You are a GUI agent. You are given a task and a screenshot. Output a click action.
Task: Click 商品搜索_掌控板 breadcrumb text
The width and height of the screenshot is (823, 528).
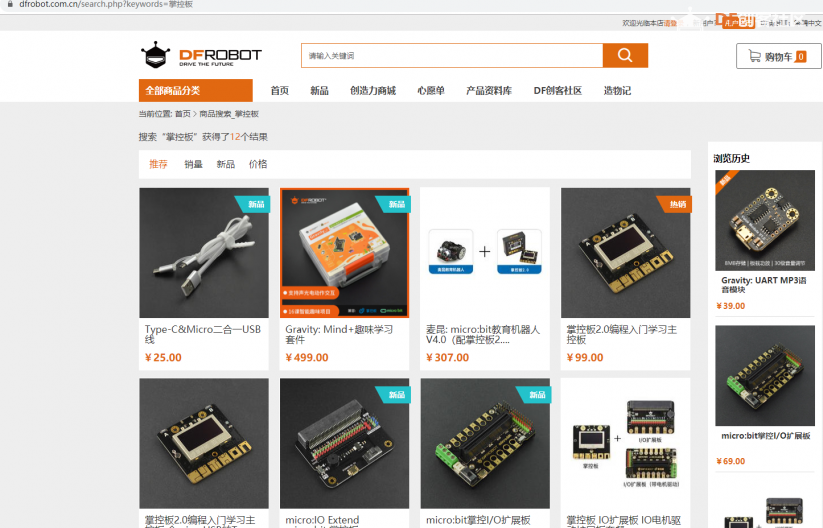[229, 114]
